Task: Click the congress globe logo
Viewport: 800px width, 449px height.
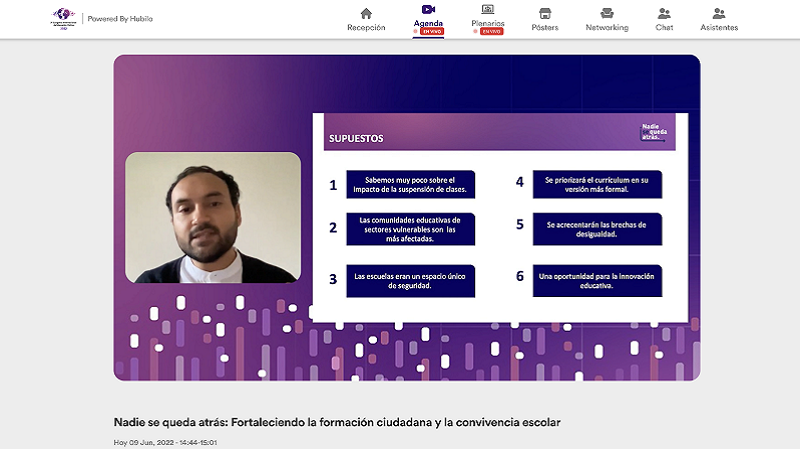Action: 64,18
